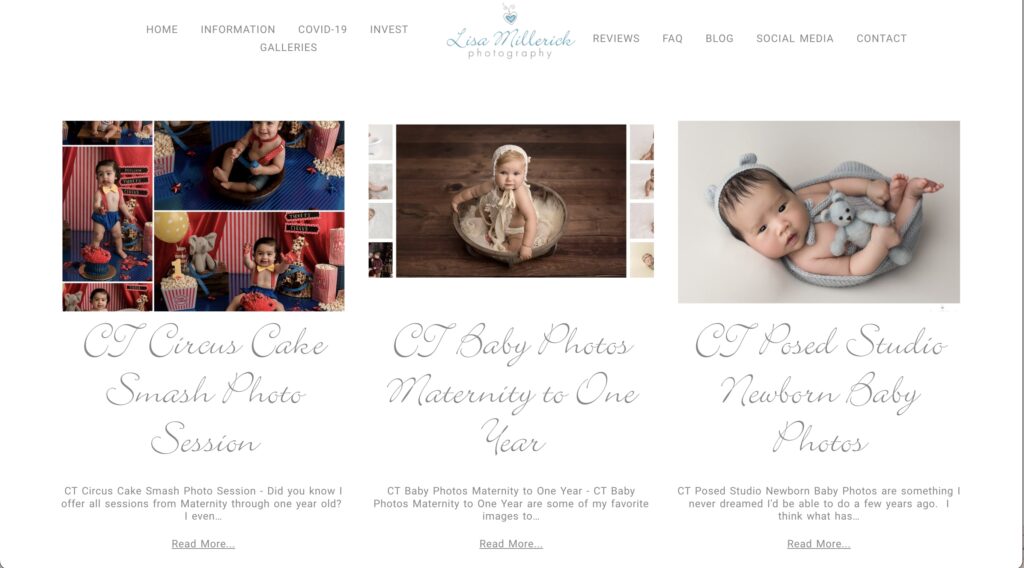Screen dimensions: 1024x568
Task: Open the REVIEWS page
Action: pyautogui.click(x=616, y=39)
